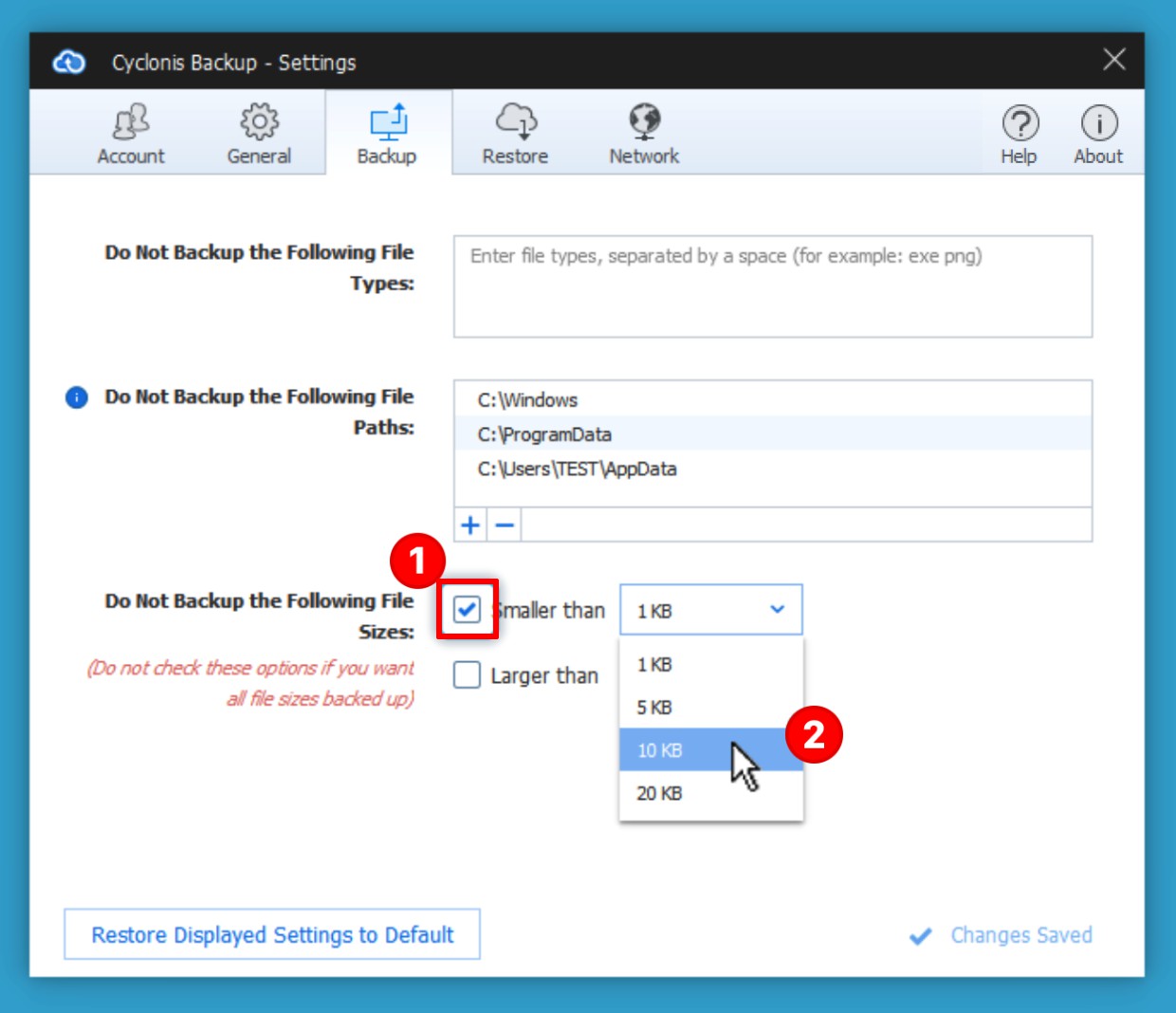The width and height of the screenshot is (1176, 1013).
Task: Select the C:\ProgramData path entry
Action: click(544, 434)
